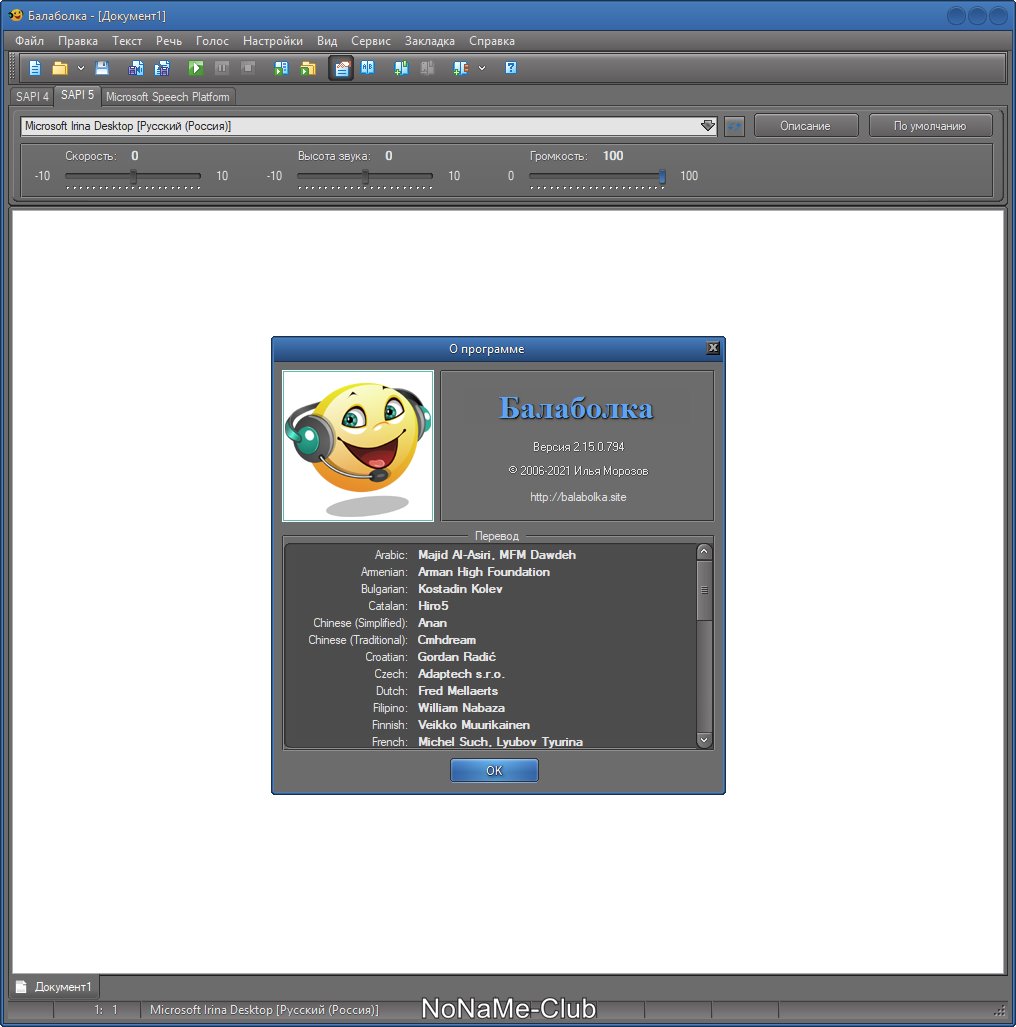The height and width of the screenshot is (1027, 1016).
Task: Click the scroll down arrow in translators list
Action: pos(704,740)
